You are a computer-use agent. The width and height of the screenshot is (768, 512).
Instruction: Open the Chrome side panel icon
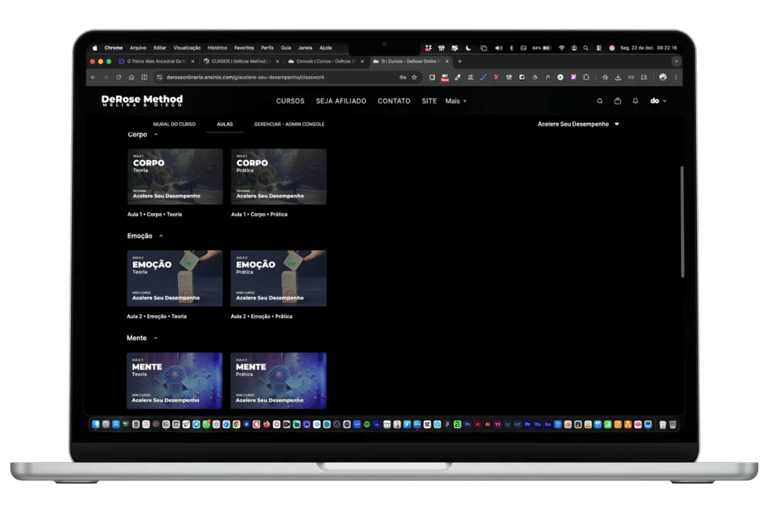(144, 77)
